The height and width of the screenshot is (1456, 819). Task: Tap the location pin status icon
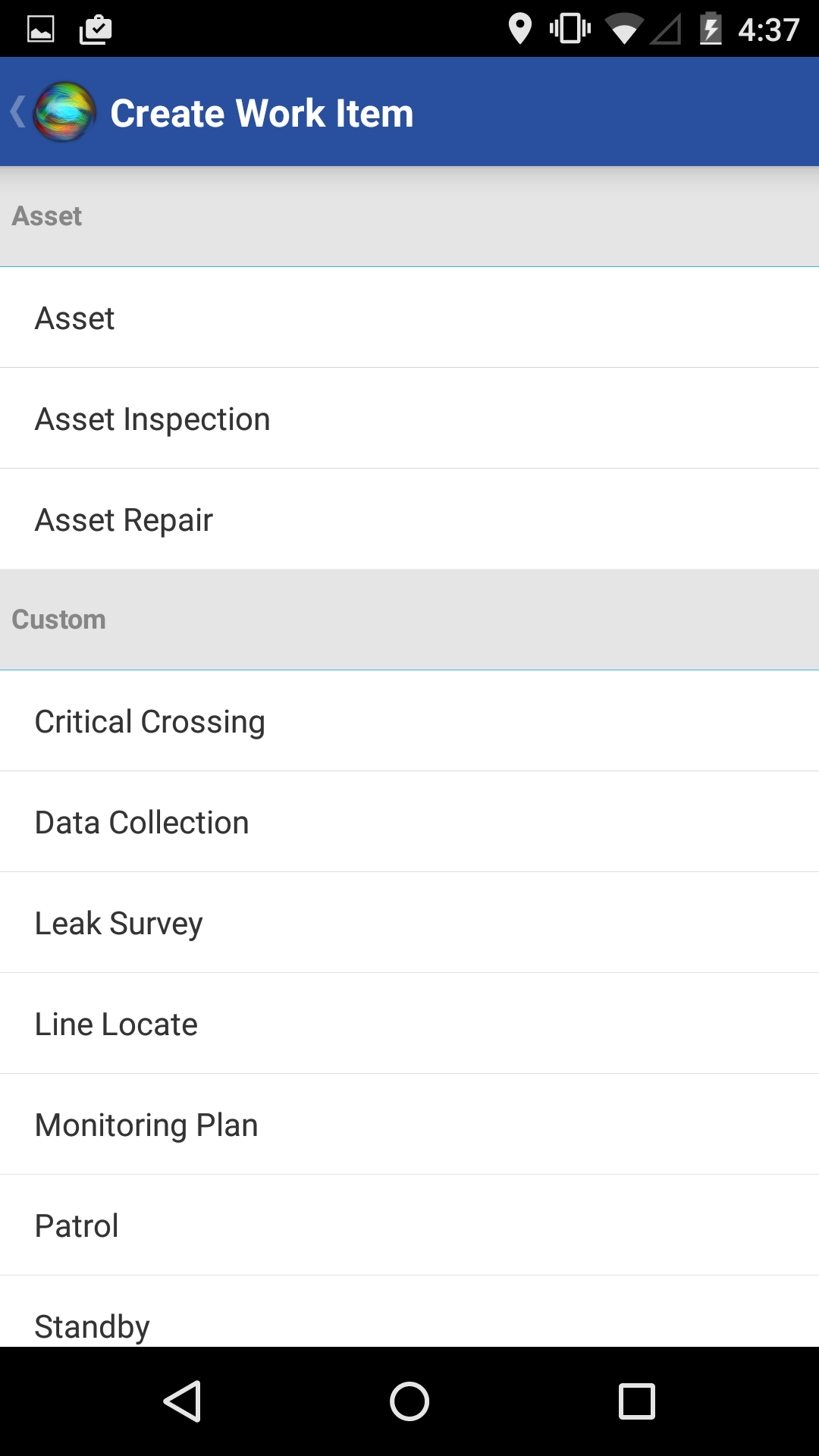click(x=519, y=29)
